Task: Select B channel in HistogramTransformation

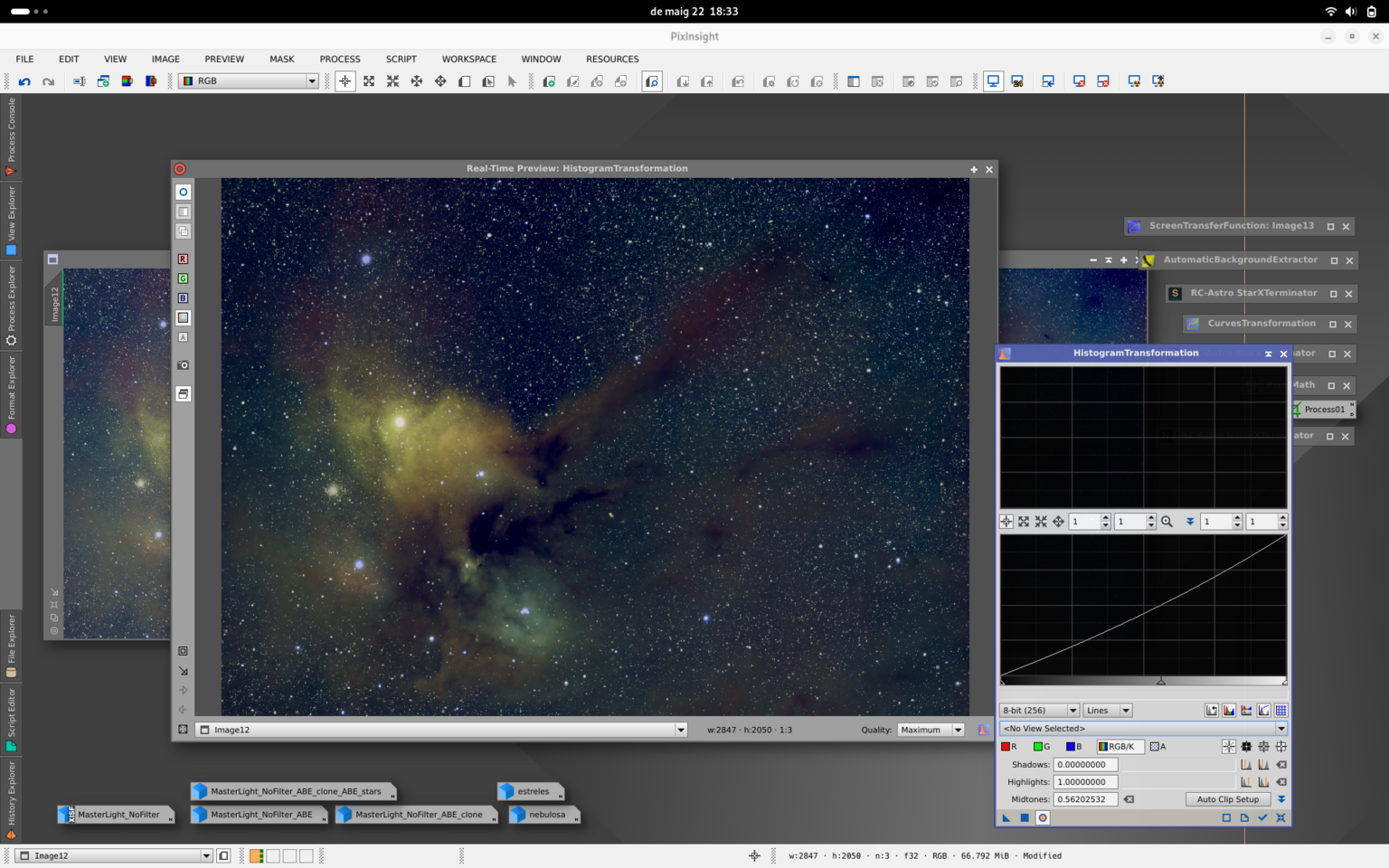Action: tap(1074, 747)
